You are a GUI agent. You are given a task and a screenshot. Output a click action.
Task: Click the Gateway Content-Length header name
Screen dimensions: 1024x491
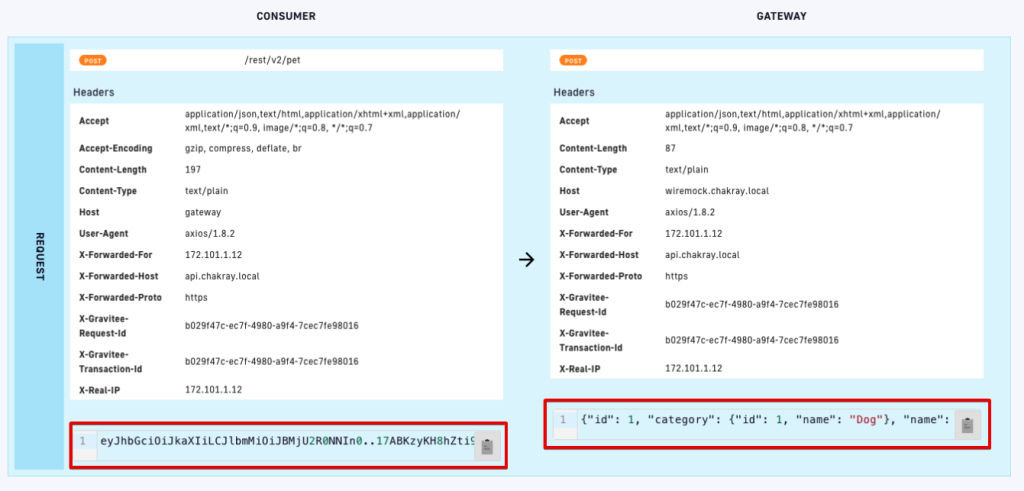pyautogui.click(x=593, y=148)
